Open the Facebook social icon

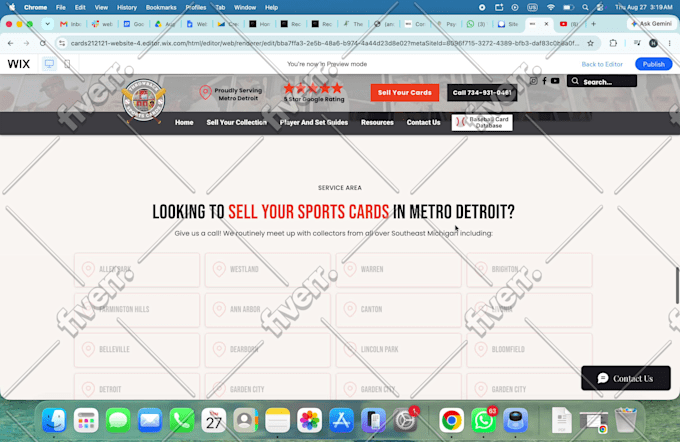[x=544, y=81]
